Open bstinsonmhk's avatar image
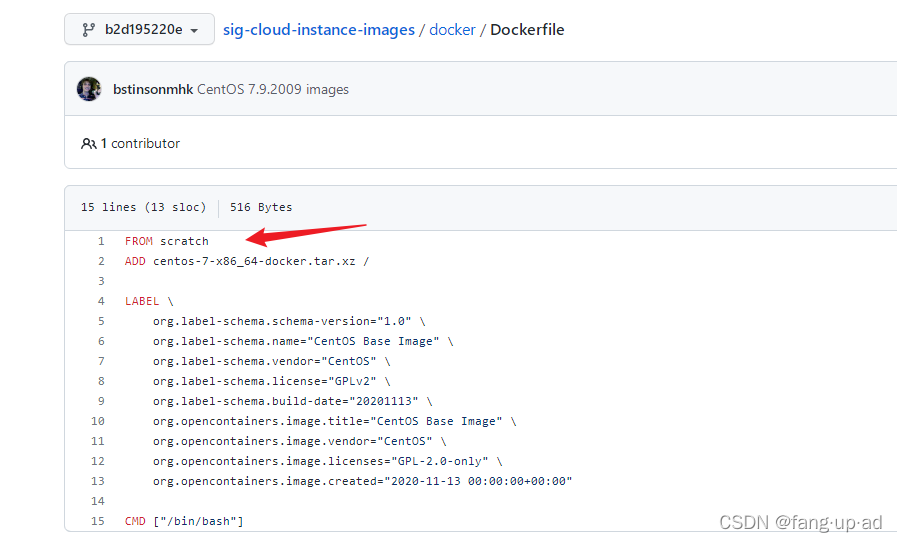 coord(89,89)
